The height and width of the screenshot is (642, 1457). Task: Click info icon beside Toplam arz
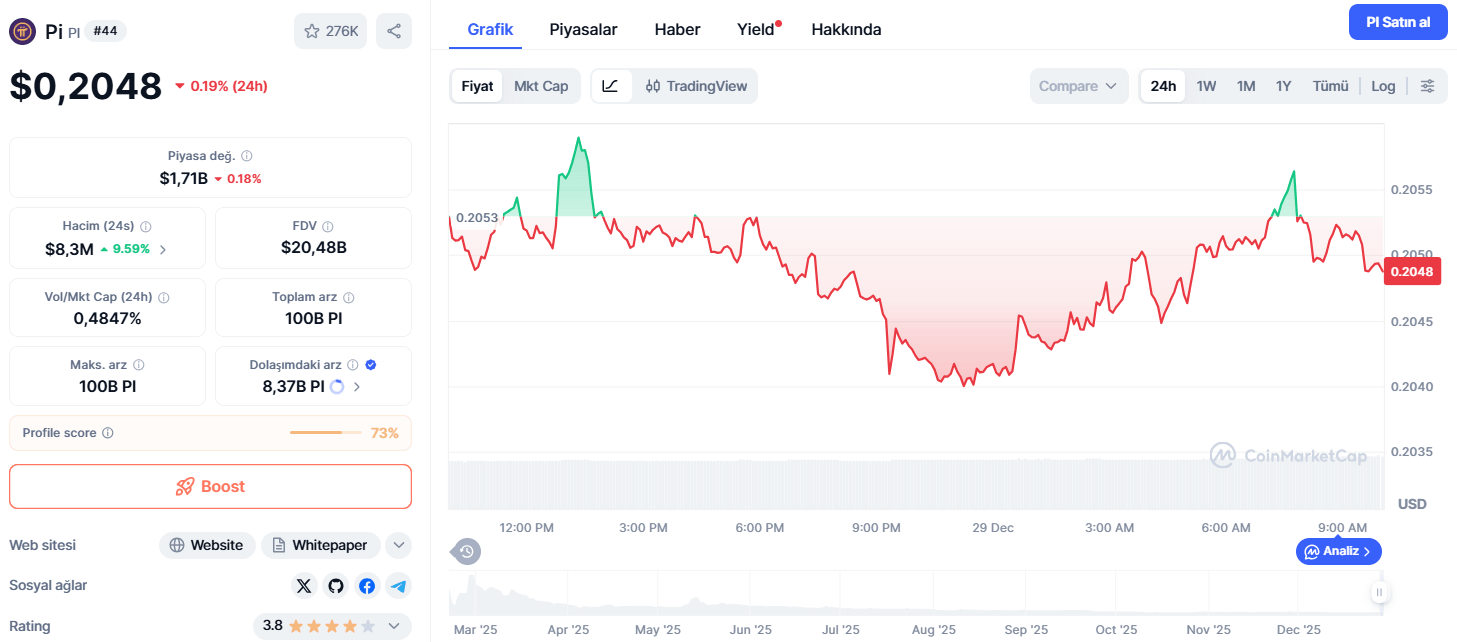point(348,298)
